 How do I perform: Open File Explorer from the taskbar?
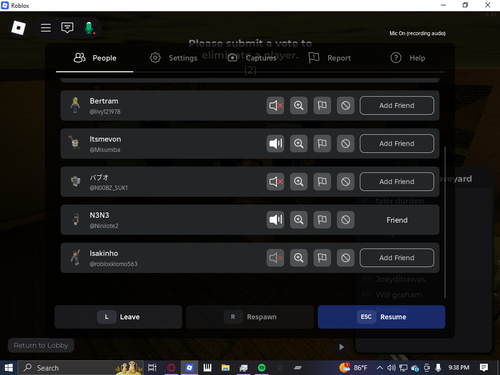226,368
